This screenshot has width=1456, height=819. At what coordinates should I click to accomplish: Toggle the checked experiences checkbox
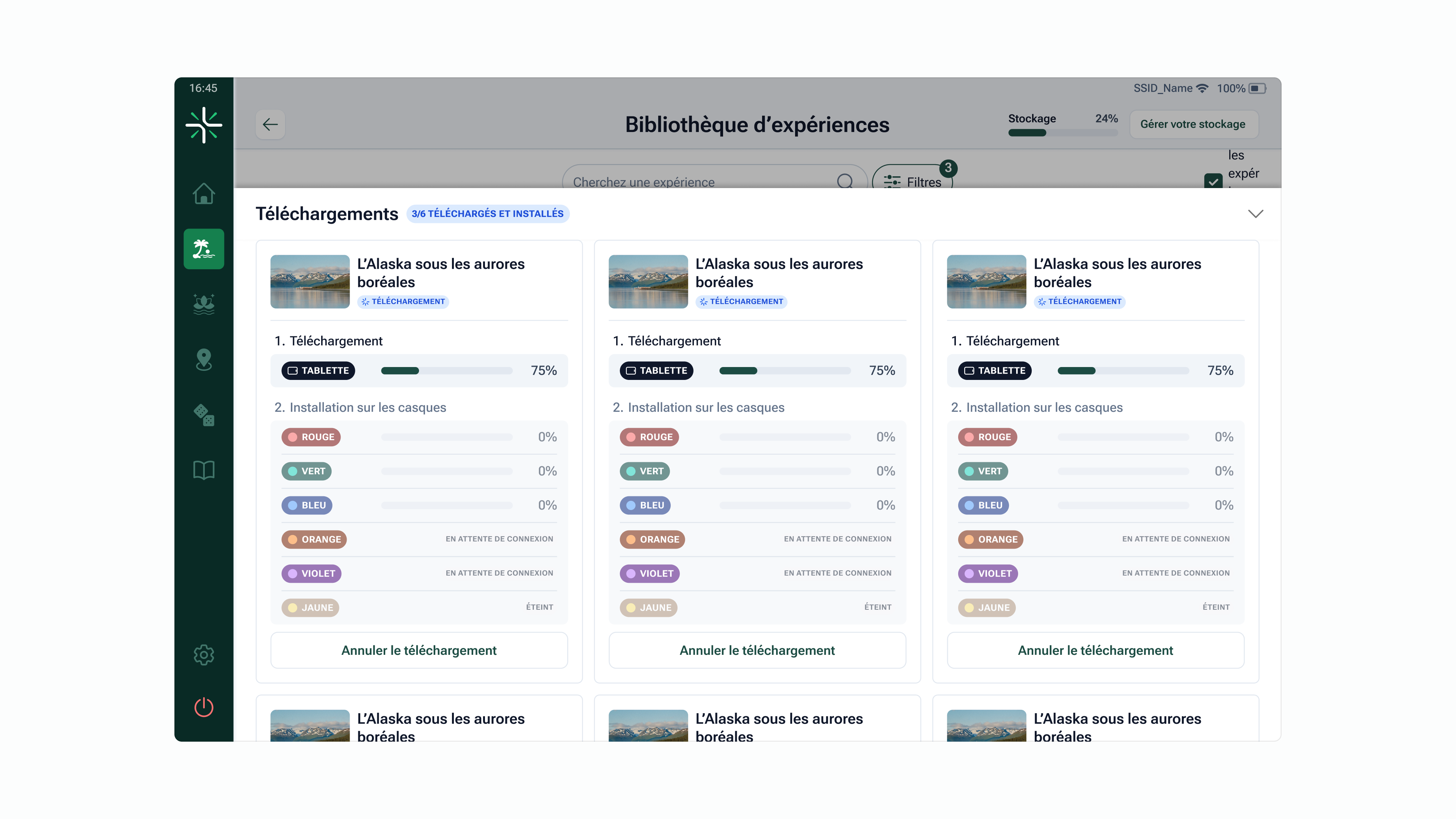pyautogui.click(x=1213, y=181)
